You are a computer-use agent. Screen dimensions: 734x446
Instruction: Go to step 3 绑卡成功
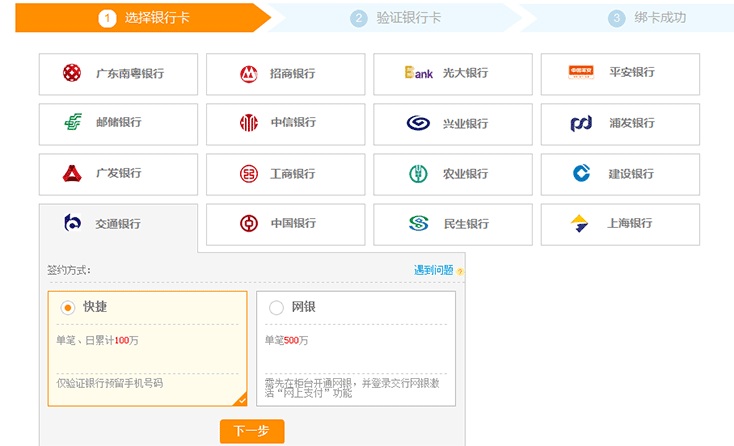pos(647,18)
